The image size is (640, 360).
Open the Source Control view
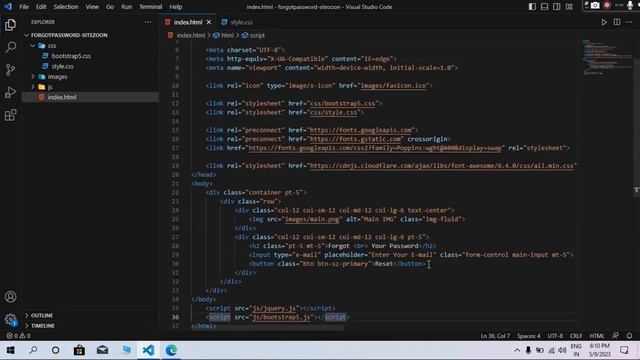[11, 70]
